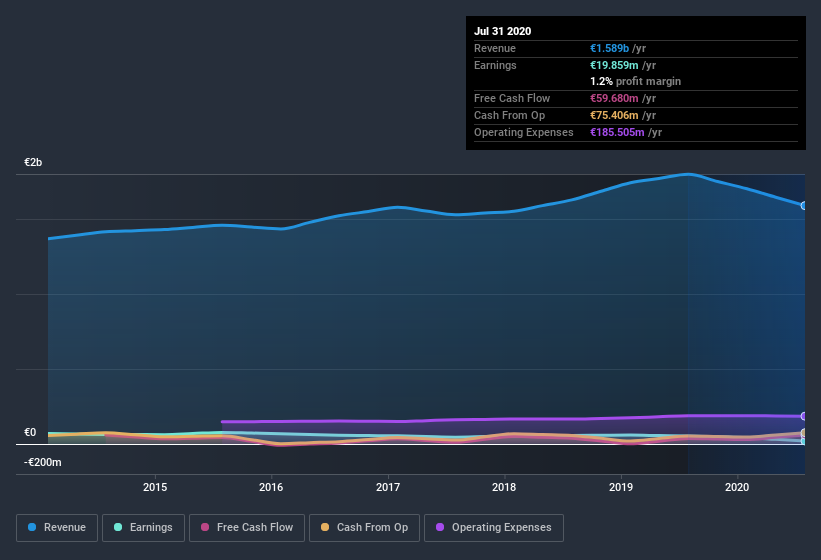Click the Operating Expenses purple endpoint marker
Image resolution: width=821 pixels, height=560 pixels.
coord(804,417)
